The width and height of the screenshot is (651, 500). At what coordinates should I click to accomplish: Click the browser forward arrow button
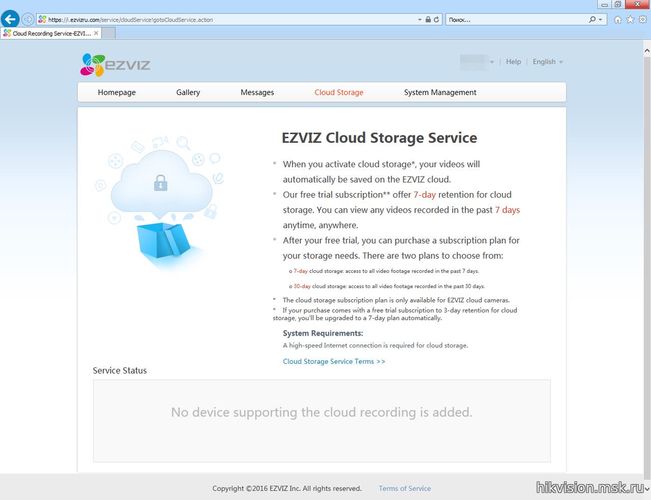pyautogui.click(x=27, y=19)
